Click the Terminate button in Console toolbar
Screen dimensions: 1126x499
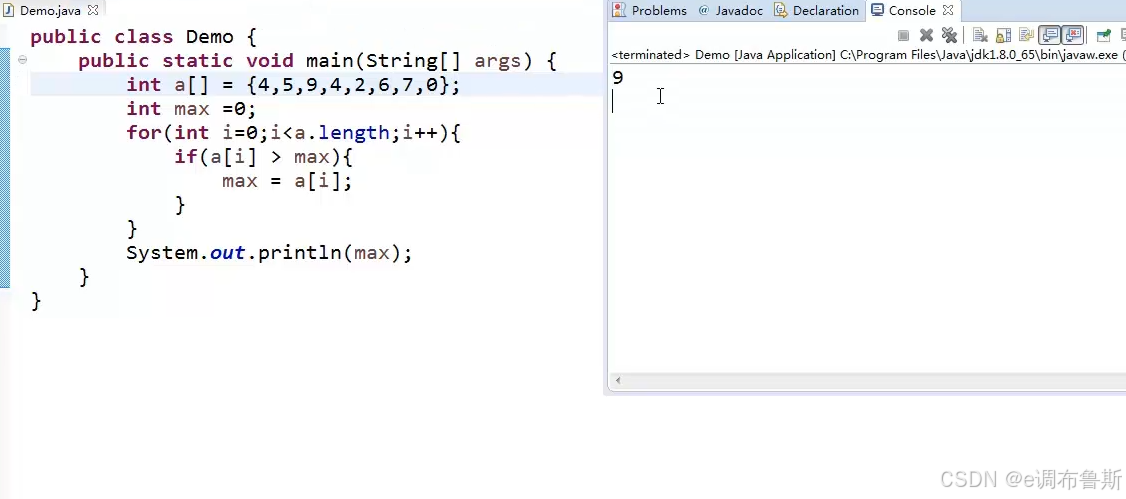pos(903,35)
